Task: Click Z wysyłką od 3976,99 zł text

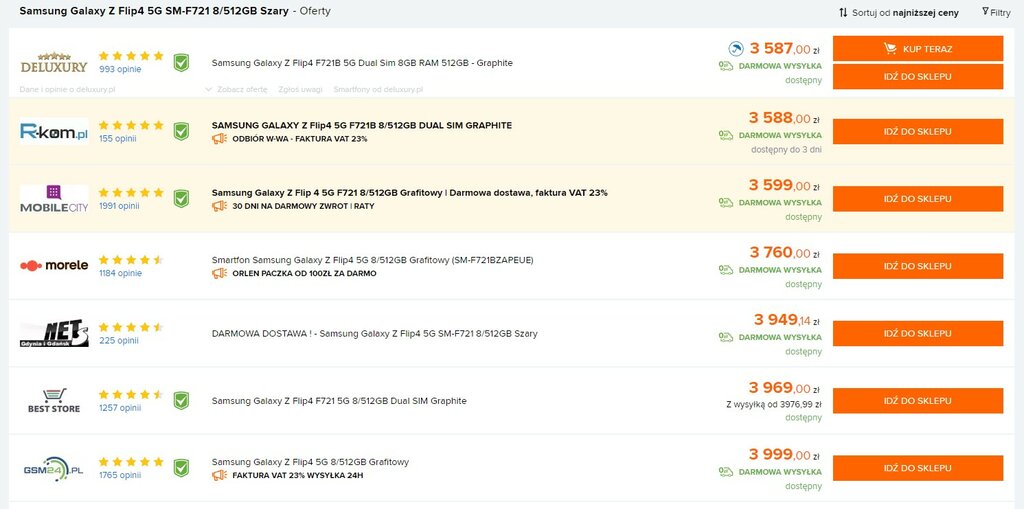Action: 773,404
